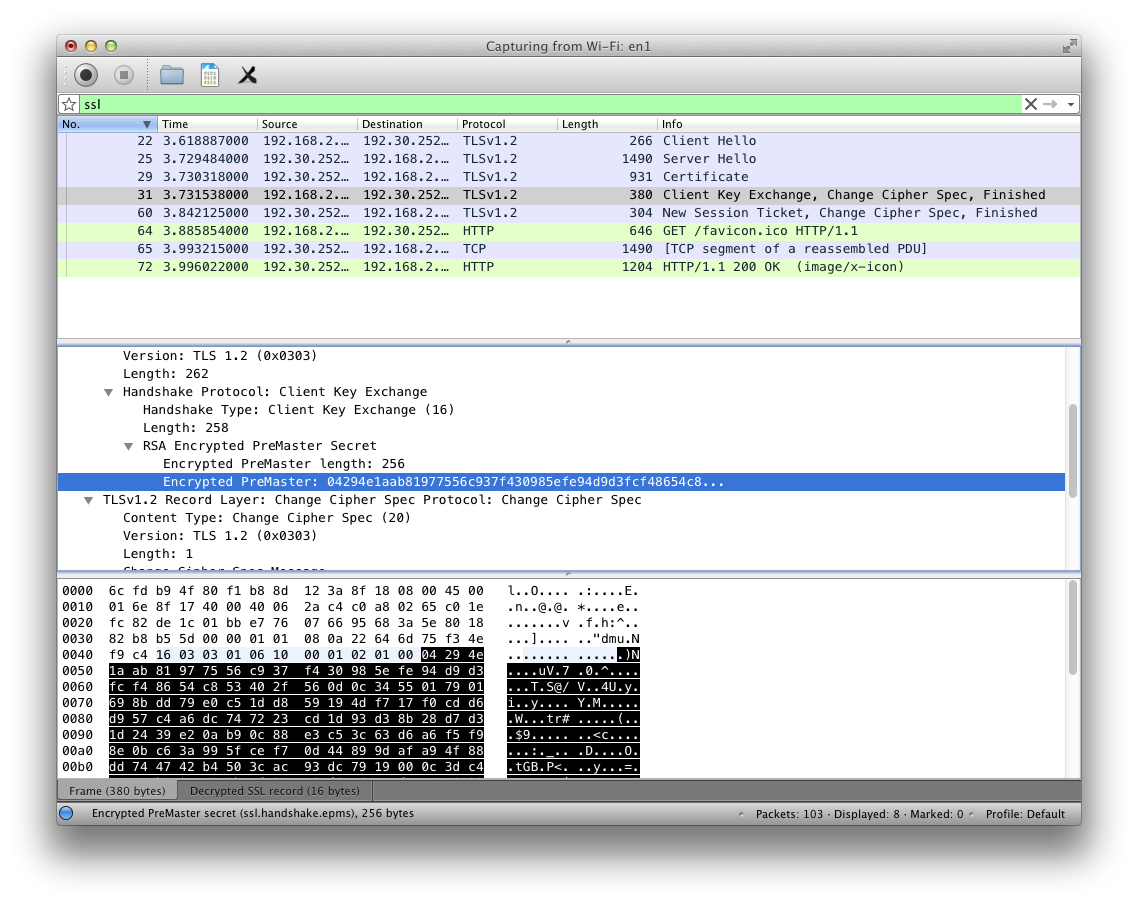Stop the running capture

coord(124,75)
